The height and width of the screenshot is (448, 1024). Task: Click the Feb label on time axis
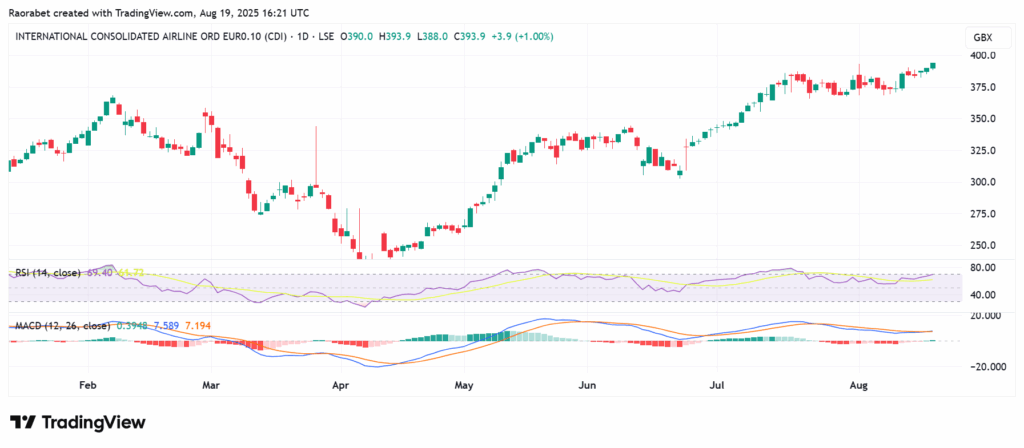pos(86,383)
